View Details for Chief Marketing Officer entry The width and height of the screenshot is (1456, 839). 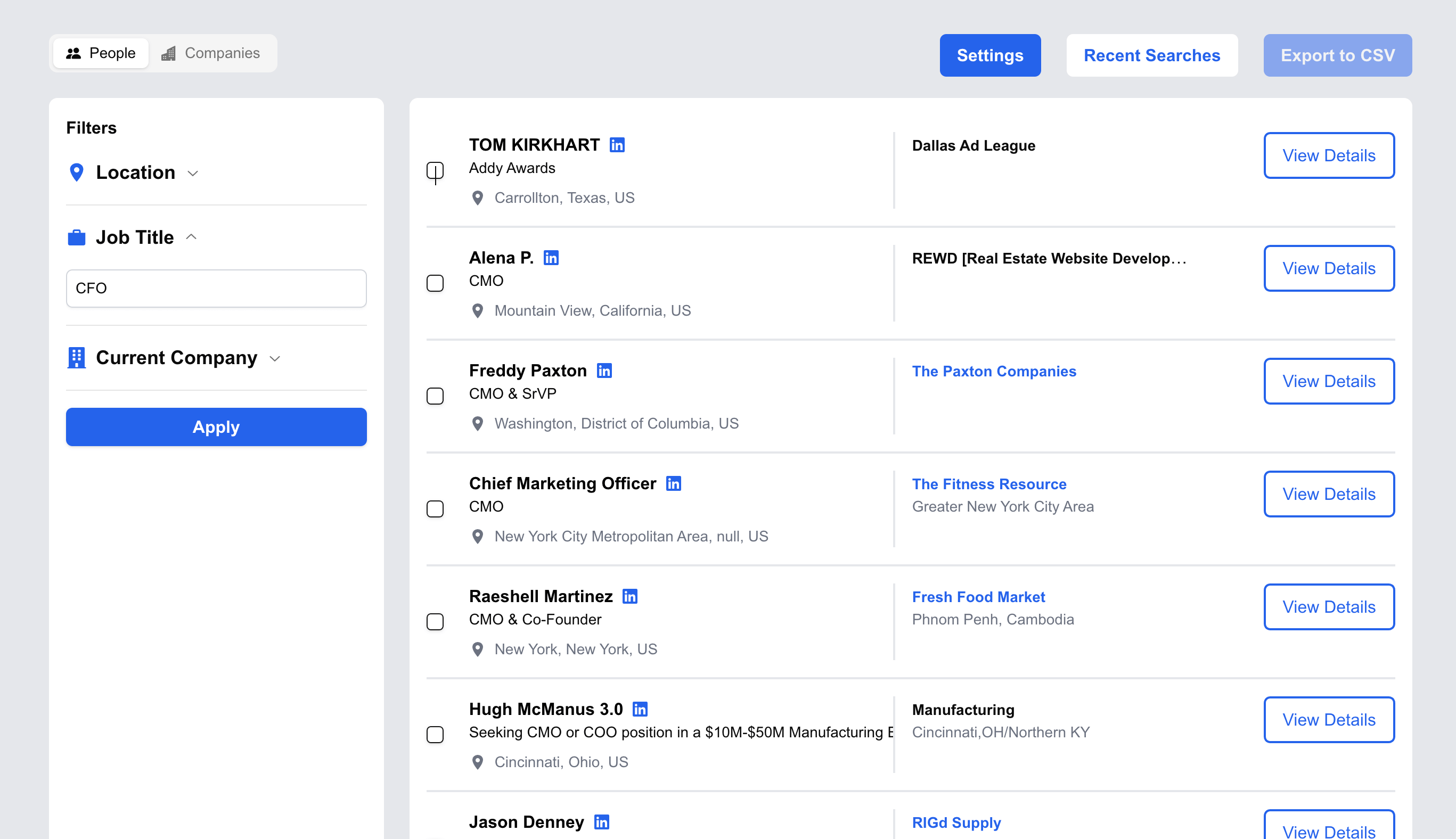coord(1329,495)
